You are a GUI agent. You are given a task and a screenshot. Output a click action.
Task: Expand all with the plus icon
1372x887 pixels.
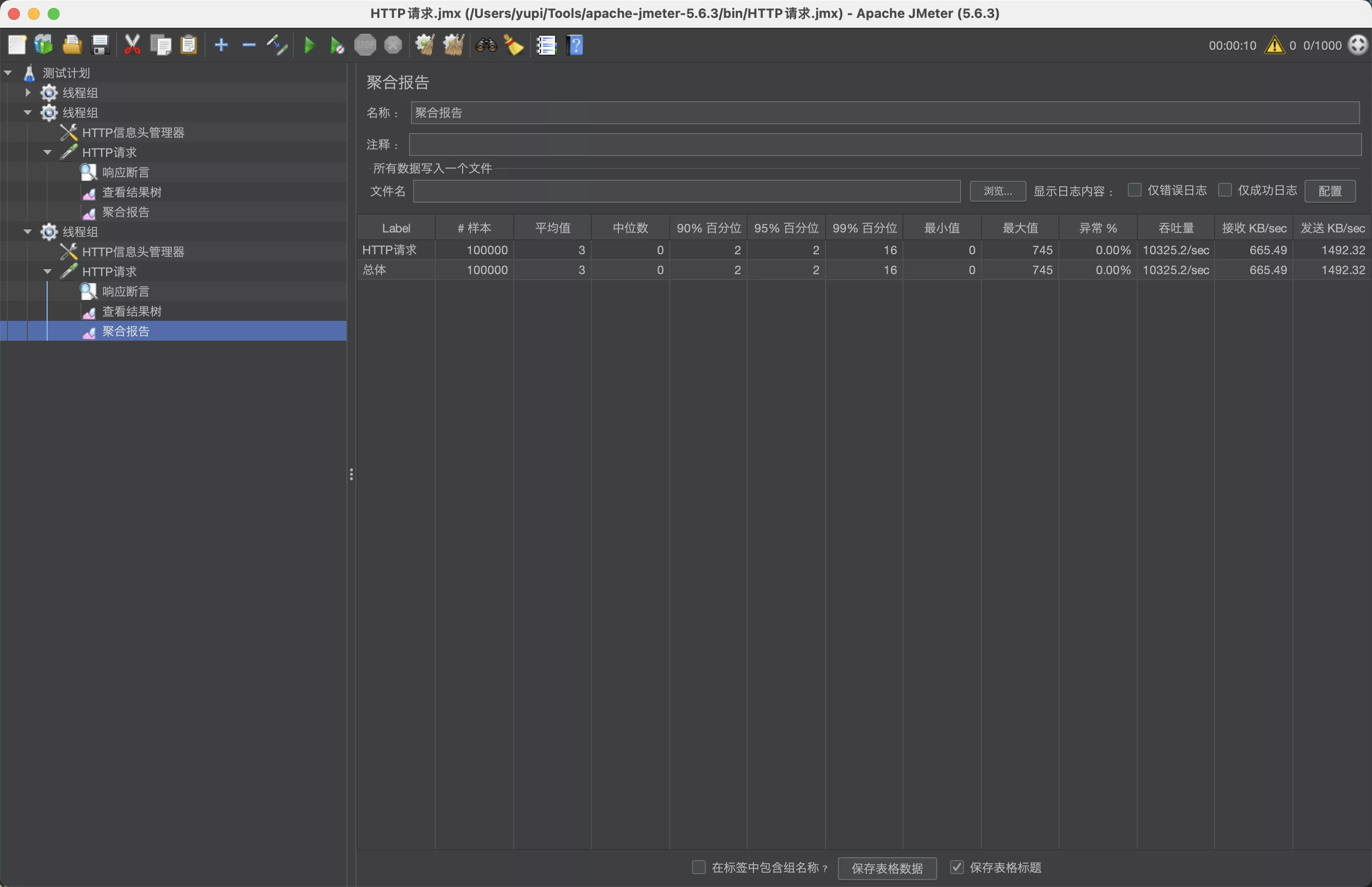point(221,45)
